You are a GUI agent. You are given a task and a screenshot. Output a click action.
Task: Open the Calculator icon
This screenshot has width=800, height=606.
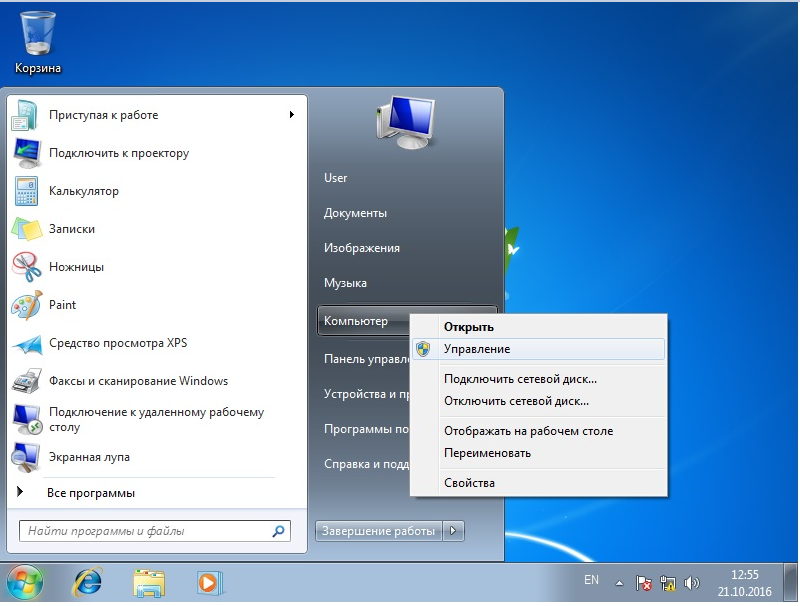(26, 191)
